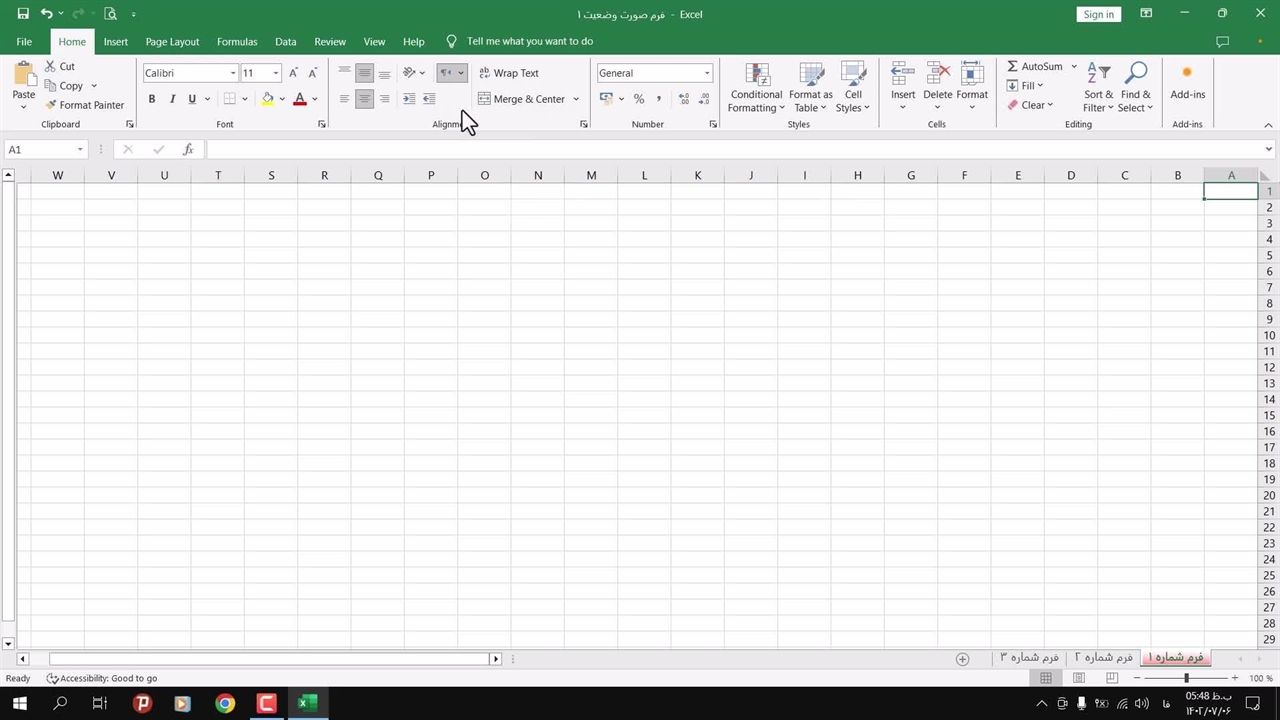1280x720 pixels.
Task: Add a new sheet with plus button
Action: [962, 659]
